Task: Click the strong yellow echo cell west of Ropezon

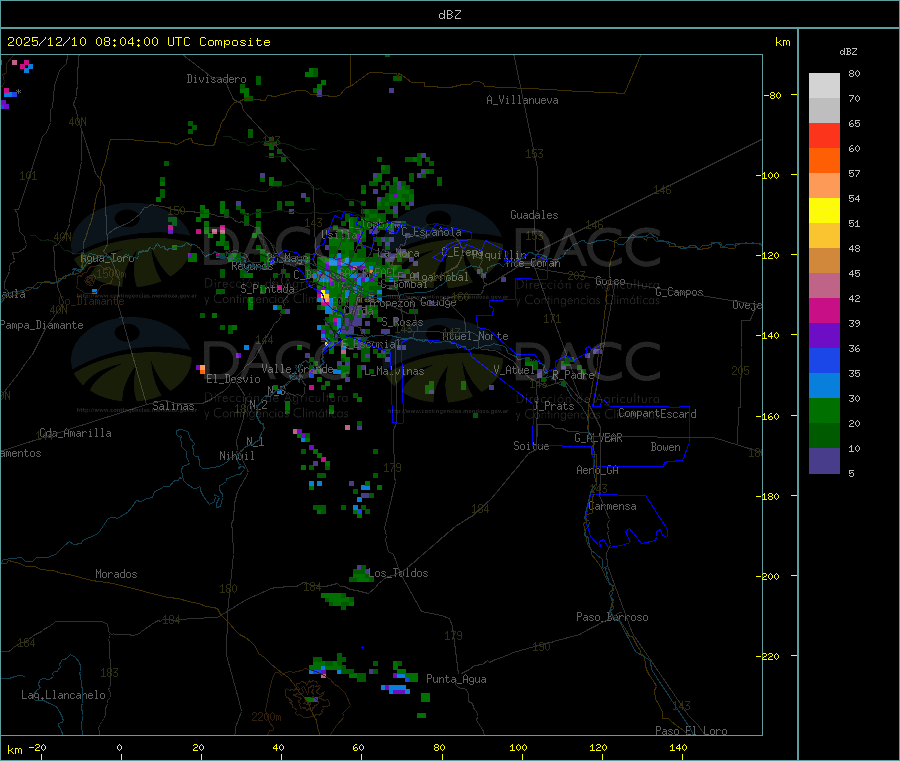Action: (x=324, y=297)
